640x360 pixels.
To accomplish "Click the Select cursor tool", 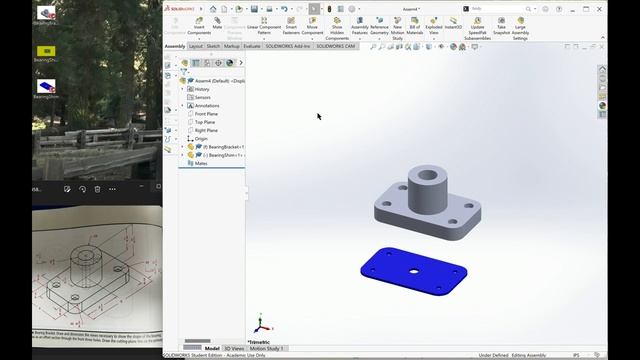I will (x=314, y=9).
